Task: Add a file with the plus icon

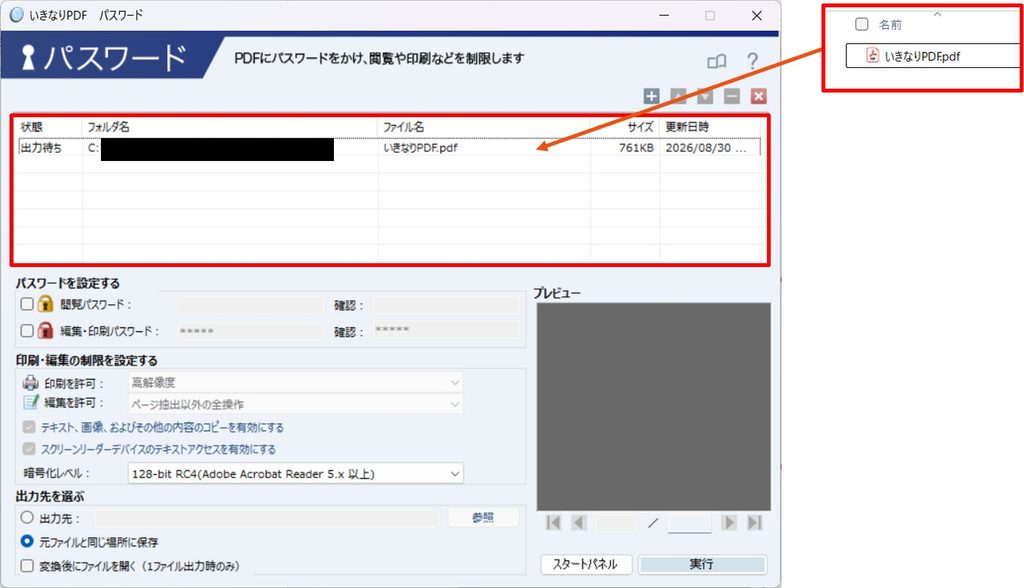Action: point(651,96)
